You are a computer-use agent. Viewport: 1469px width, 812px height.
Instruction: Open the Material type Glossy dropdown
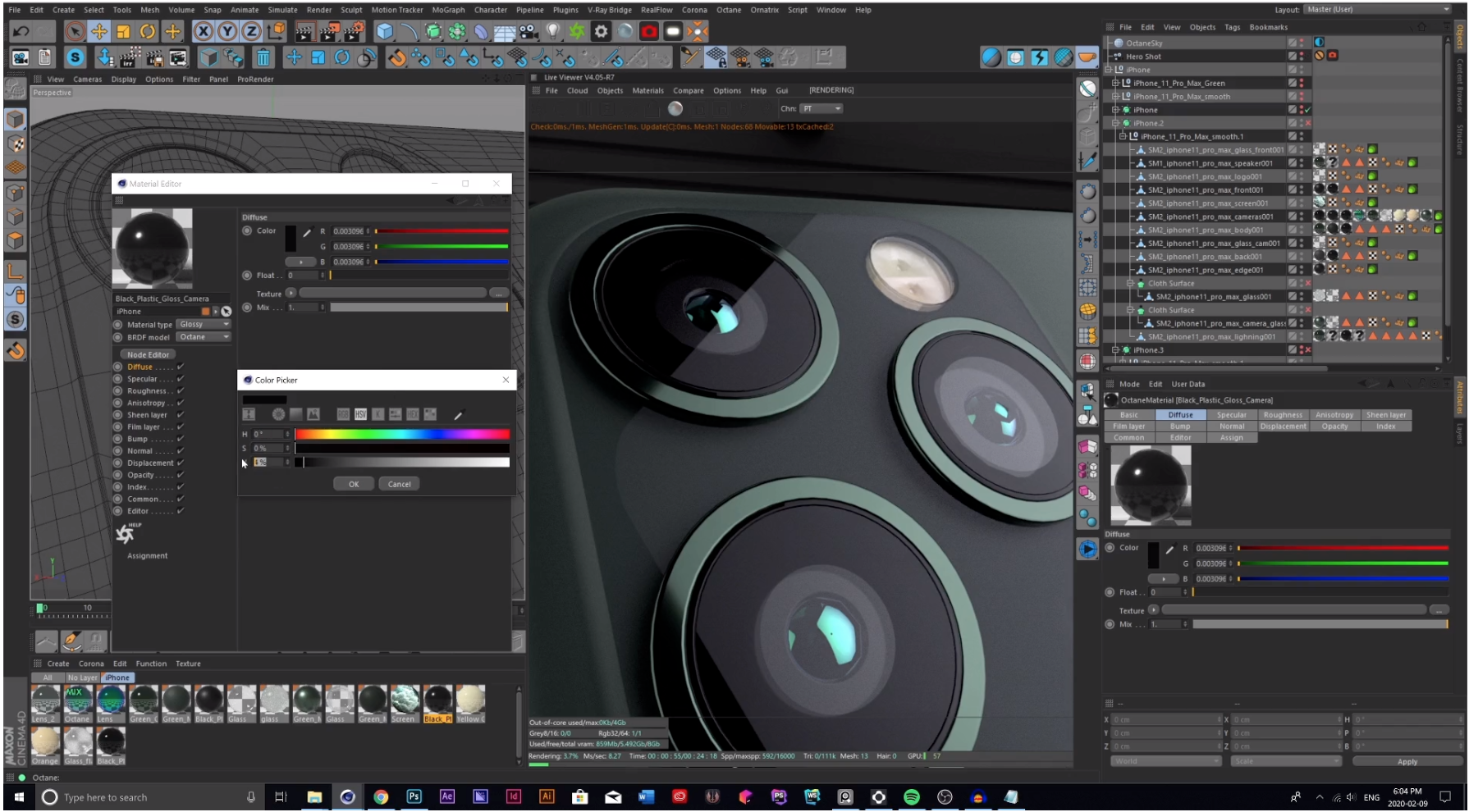coord(204,325)
